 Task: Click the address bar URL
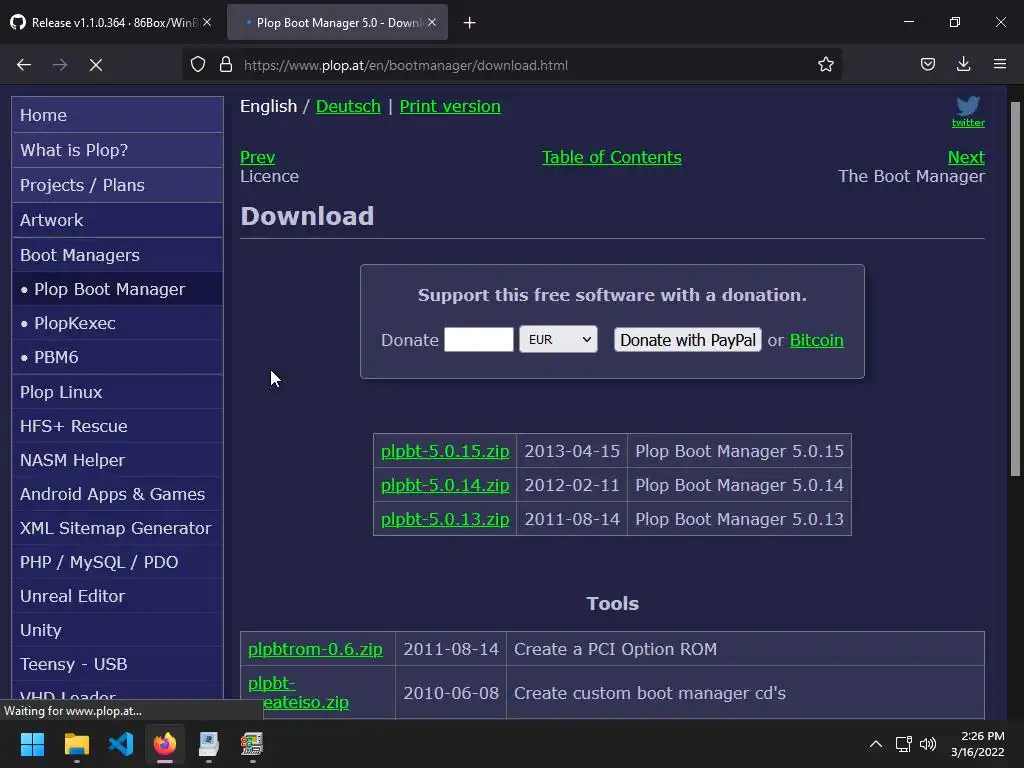tap(406, 65)
